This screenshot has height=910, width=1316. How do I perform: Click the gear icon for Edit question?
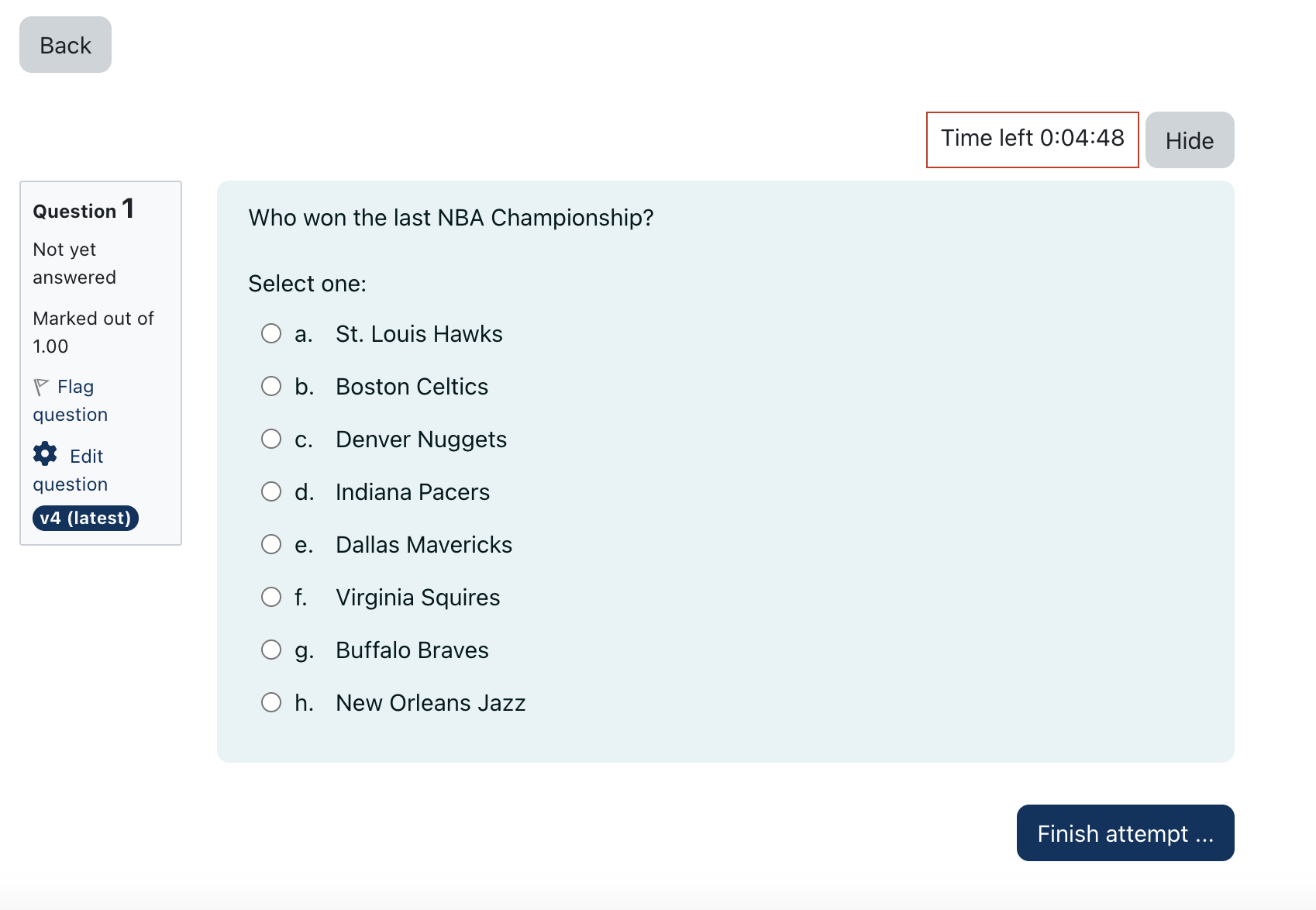click(x=45, y=454)
